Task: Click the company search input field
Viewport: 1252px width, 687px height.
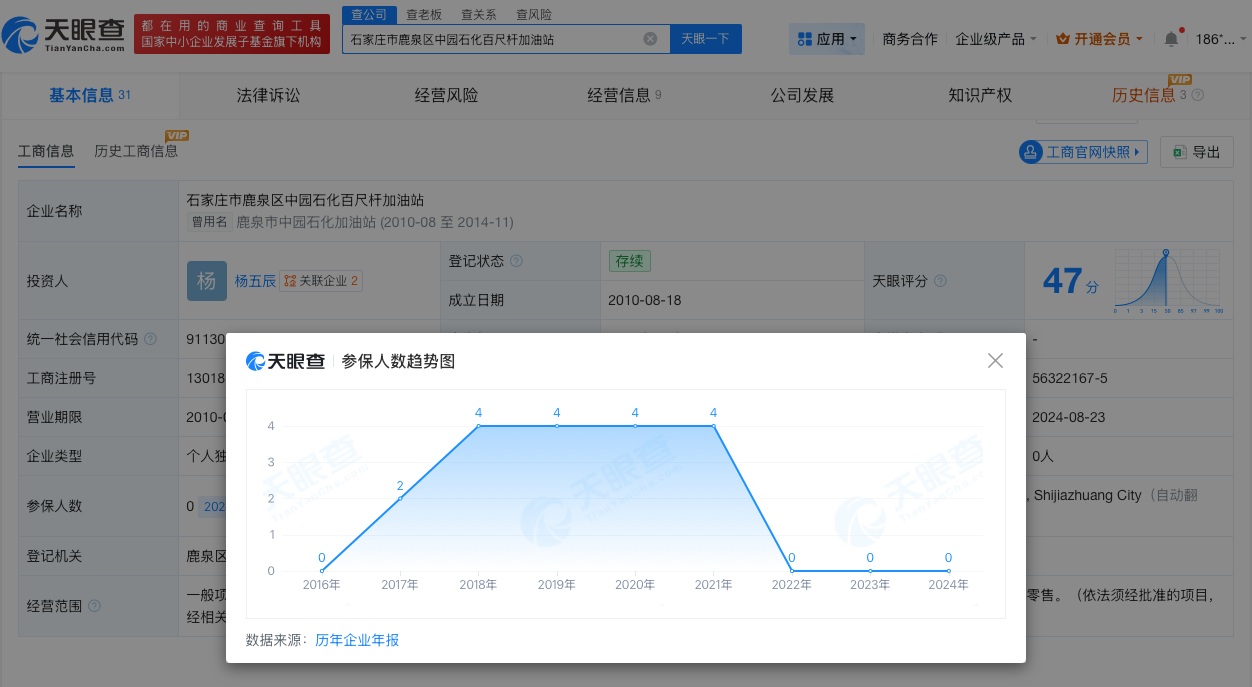Action: [500, 38]
